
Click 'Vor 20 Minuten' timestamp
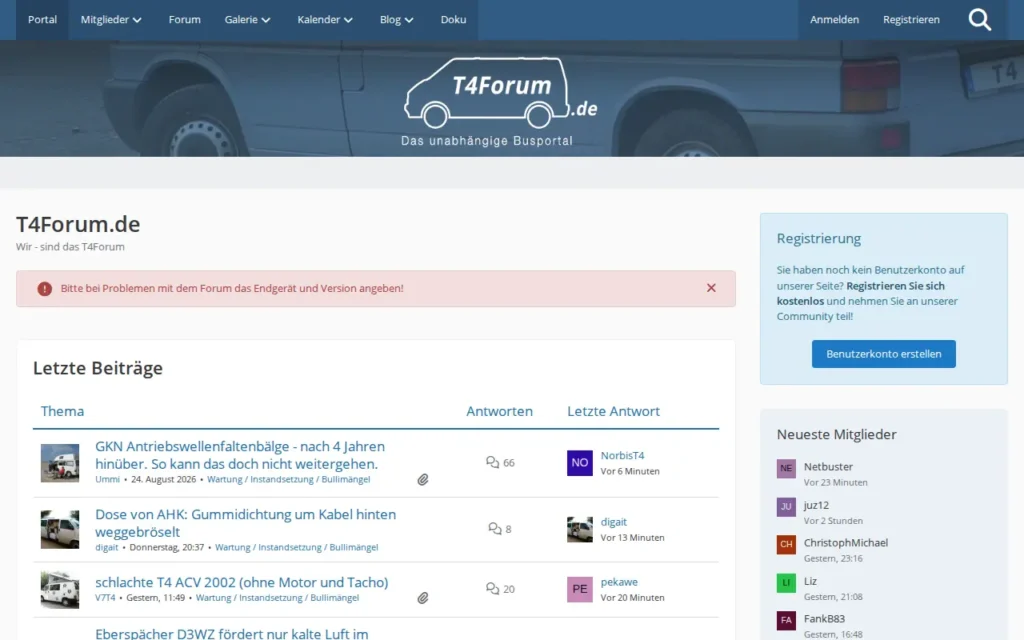tap(632, 598)
